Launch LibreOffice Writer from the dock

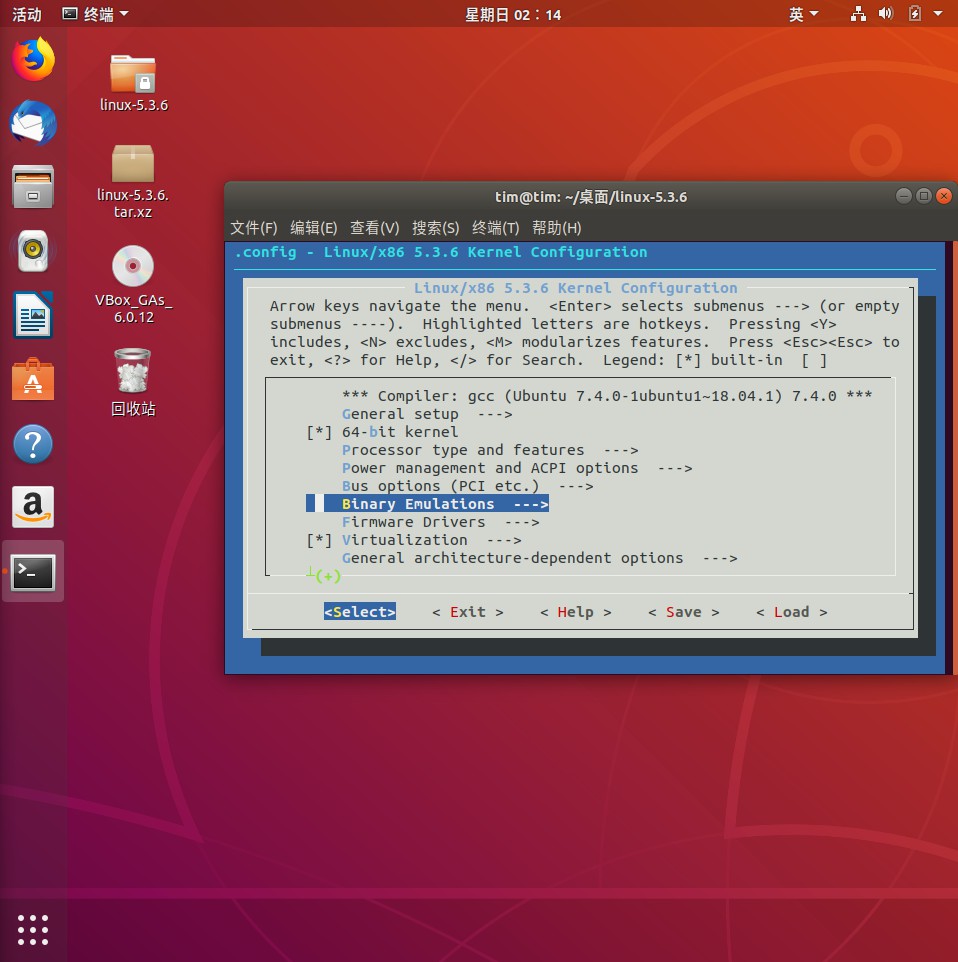(x=33, y=315)
